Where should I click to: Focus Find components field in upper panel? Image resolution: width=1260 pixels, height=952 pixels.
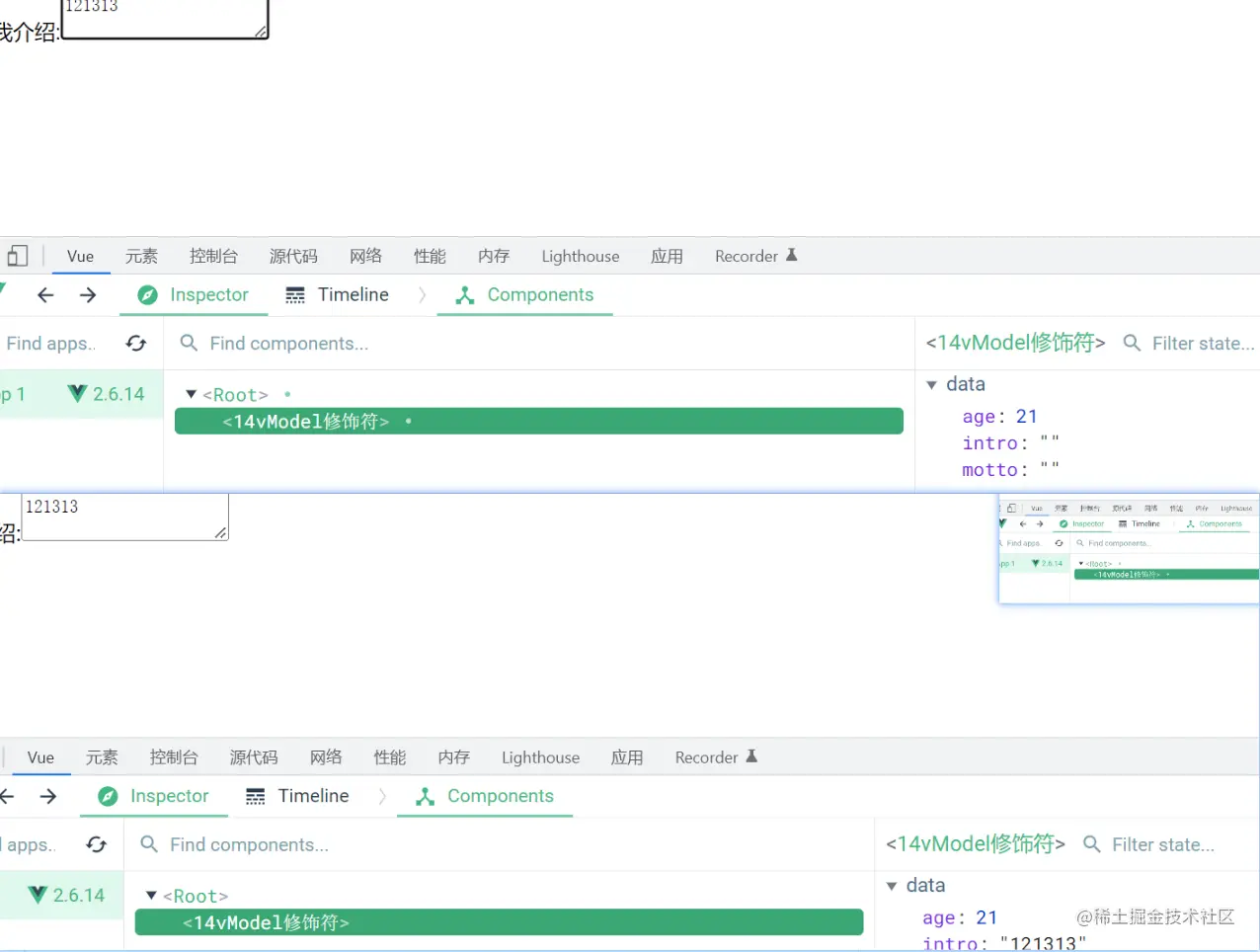[x=289, y=344]
